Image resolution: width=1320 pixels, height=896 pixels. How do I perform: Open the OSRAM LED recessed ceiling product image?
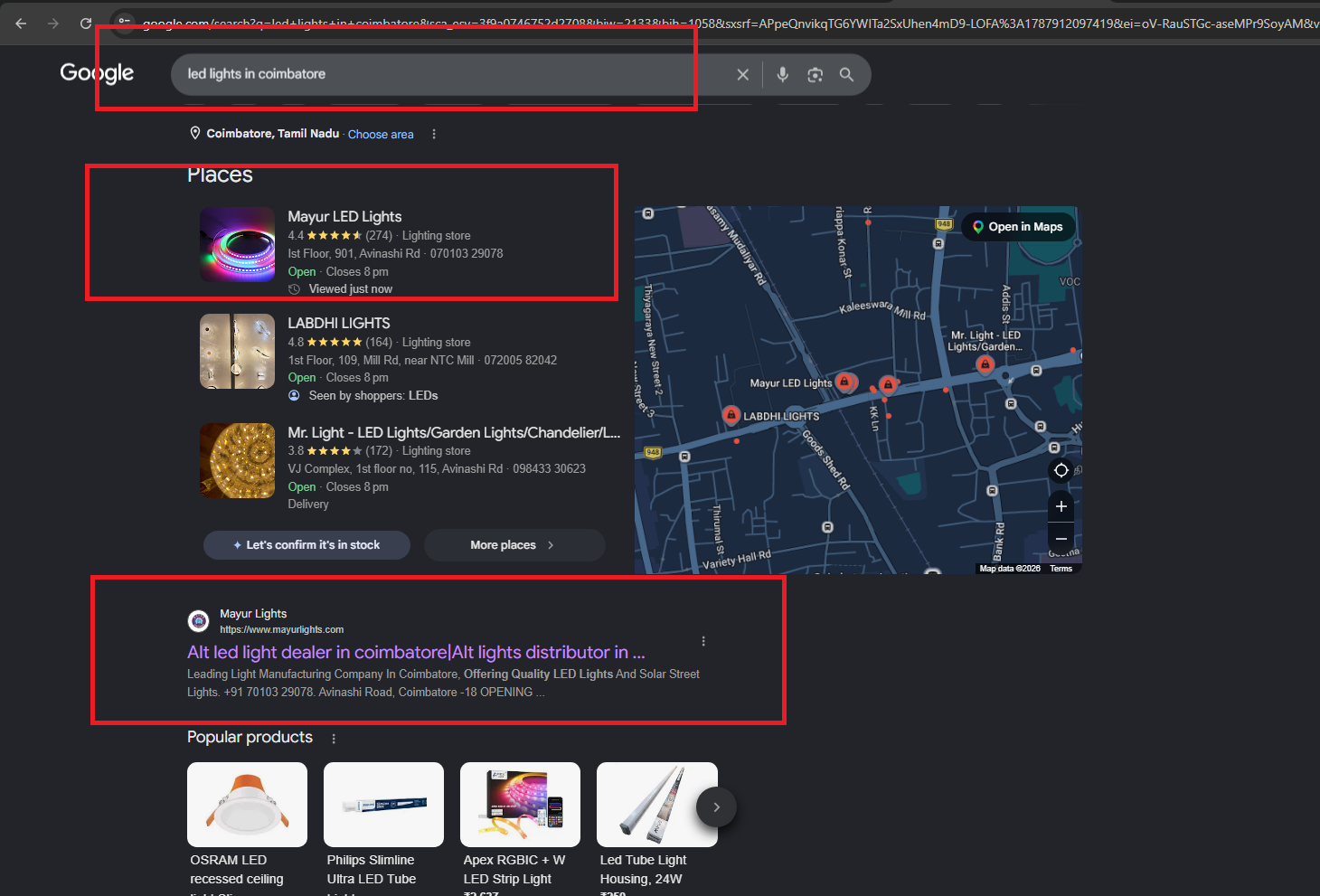(247, 805)
